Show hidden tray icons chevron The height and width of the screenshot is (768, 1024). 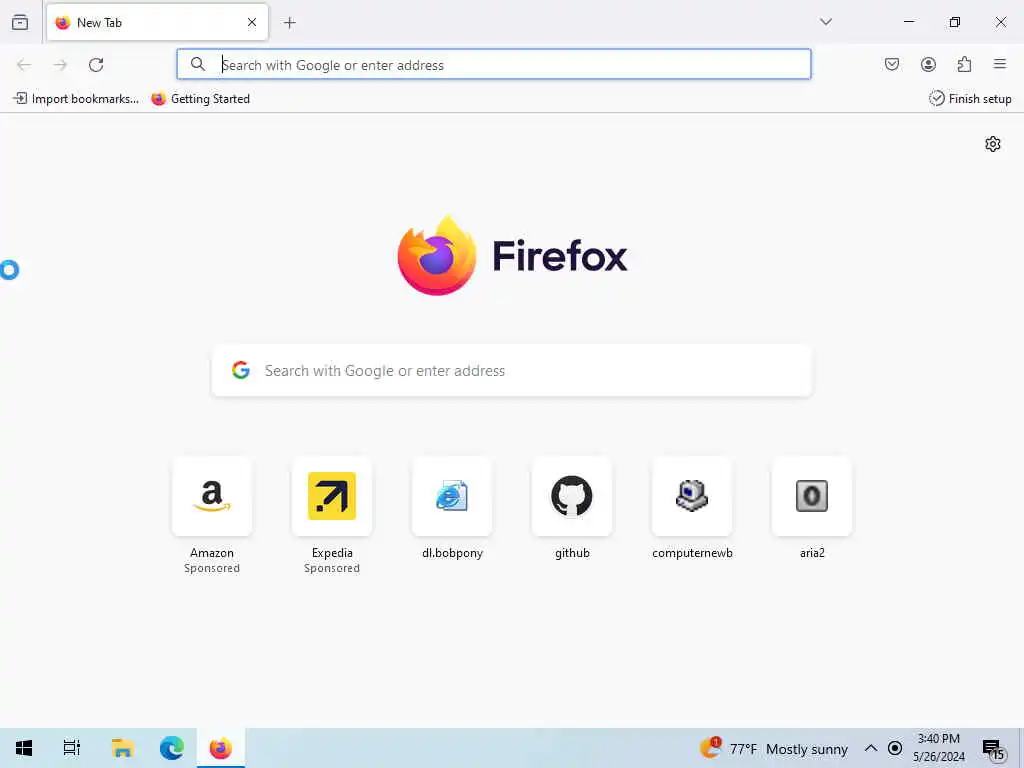tap(871, 748)
